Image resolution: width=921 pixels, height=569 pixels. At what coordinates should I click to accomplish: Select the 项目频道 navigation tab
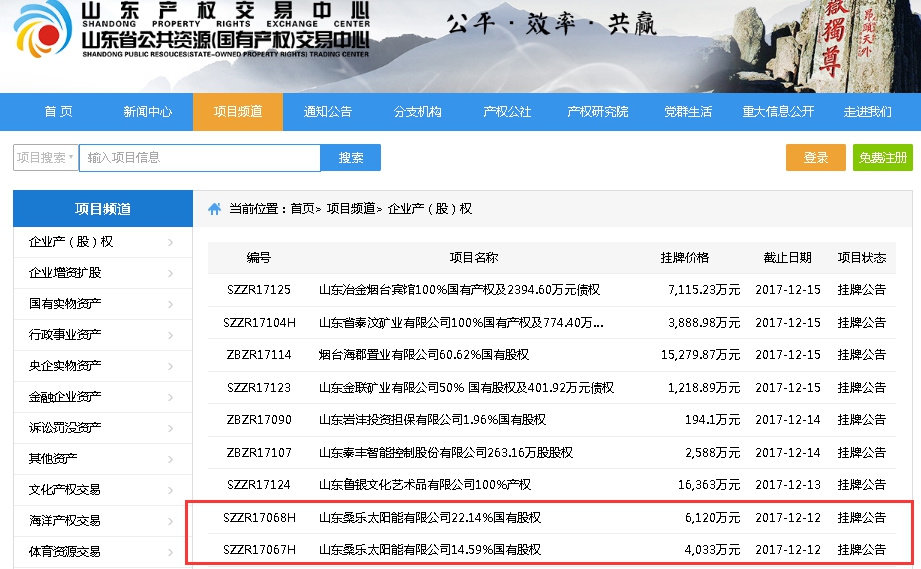(238, 112)
